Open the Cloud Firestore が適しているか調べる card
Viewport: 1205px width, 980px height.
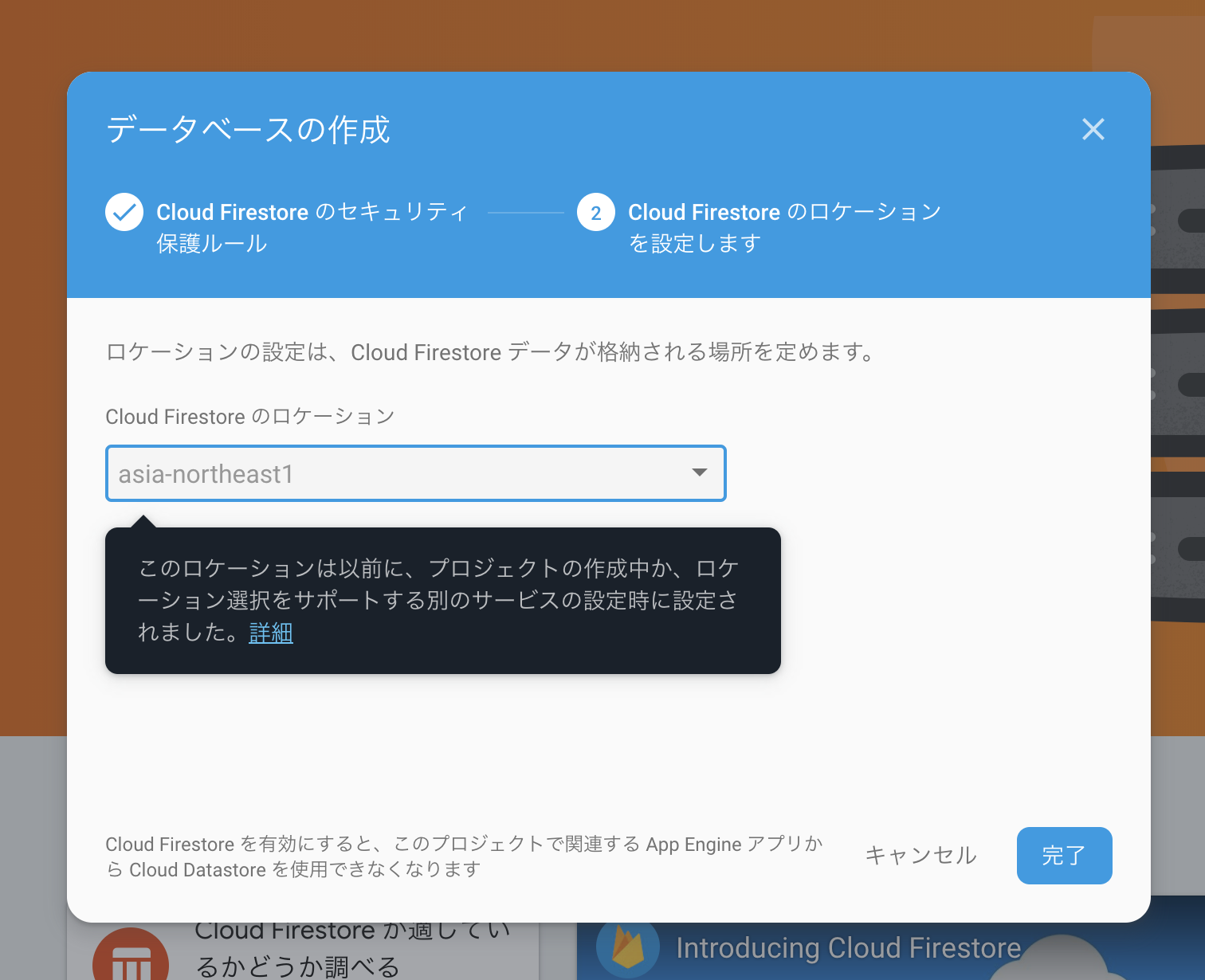tap(303, 951)
